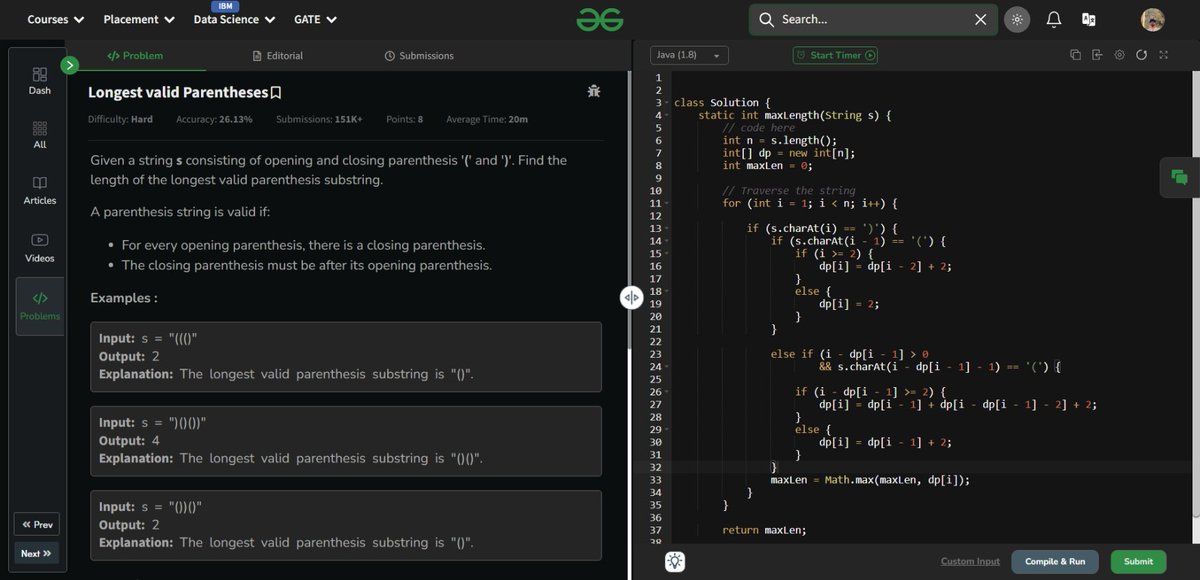Click example with input "((()"
Viewport: 1200px width, 580px height.
346,357
